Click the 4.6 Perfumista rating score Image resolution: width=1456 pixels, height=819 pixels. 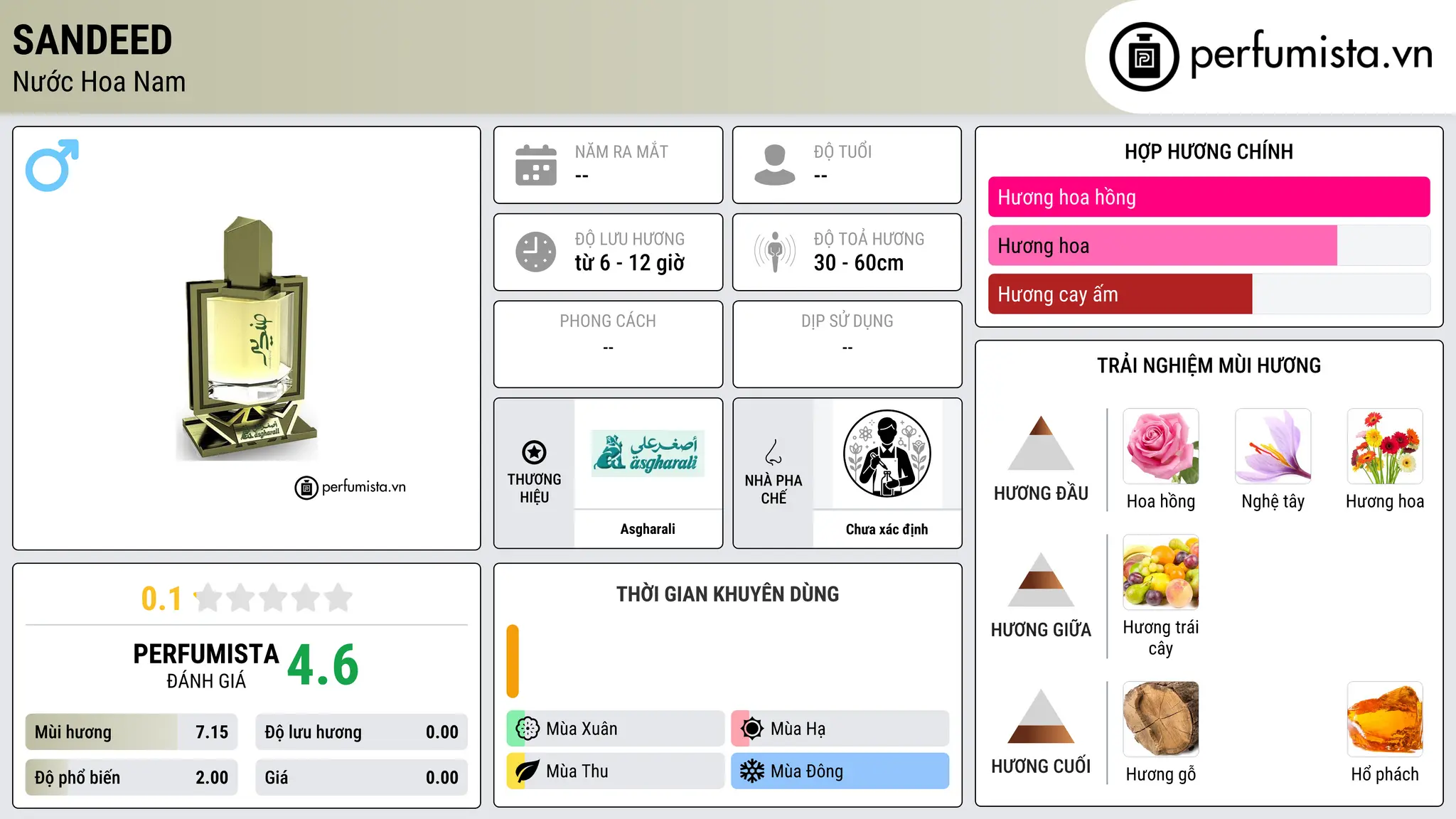(x=323, y=665)
